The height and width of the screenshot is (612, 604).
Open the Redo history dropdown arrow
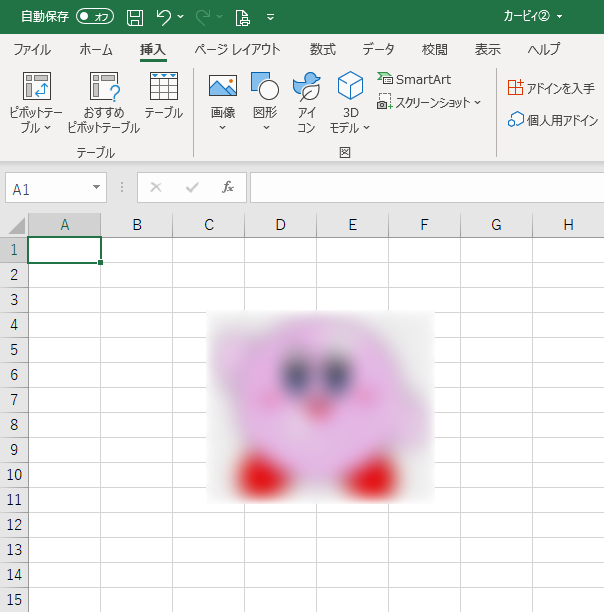(x=220, y=17)
